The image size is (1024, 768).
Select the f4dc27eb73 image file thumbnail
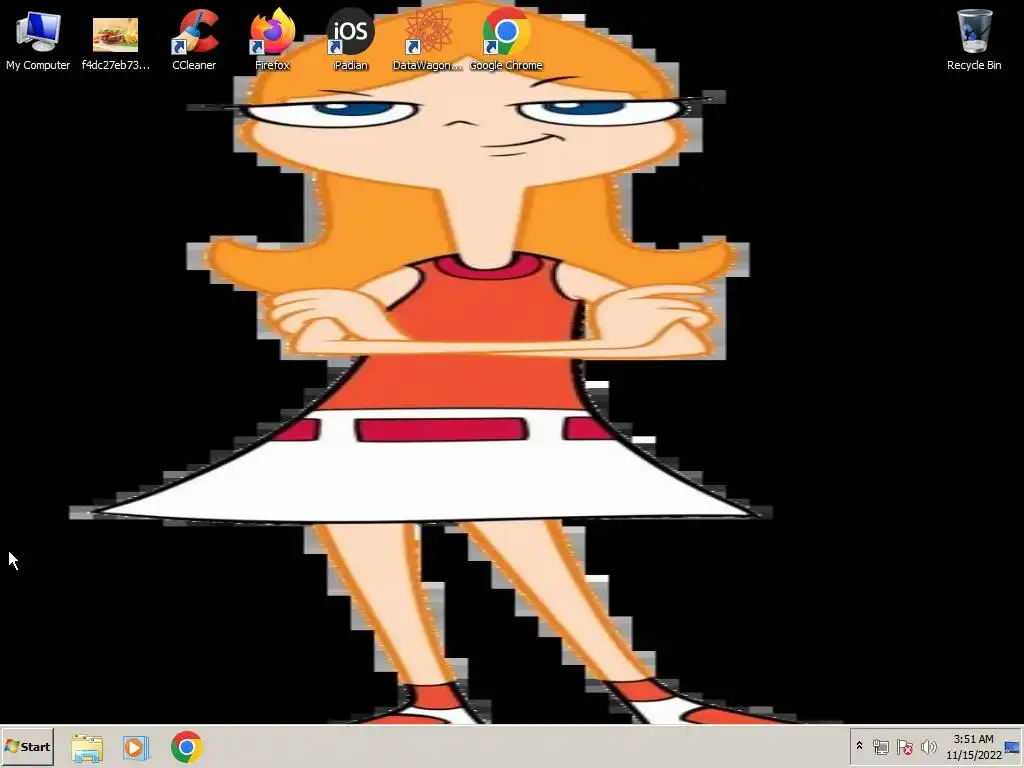(x=116, y=35)
